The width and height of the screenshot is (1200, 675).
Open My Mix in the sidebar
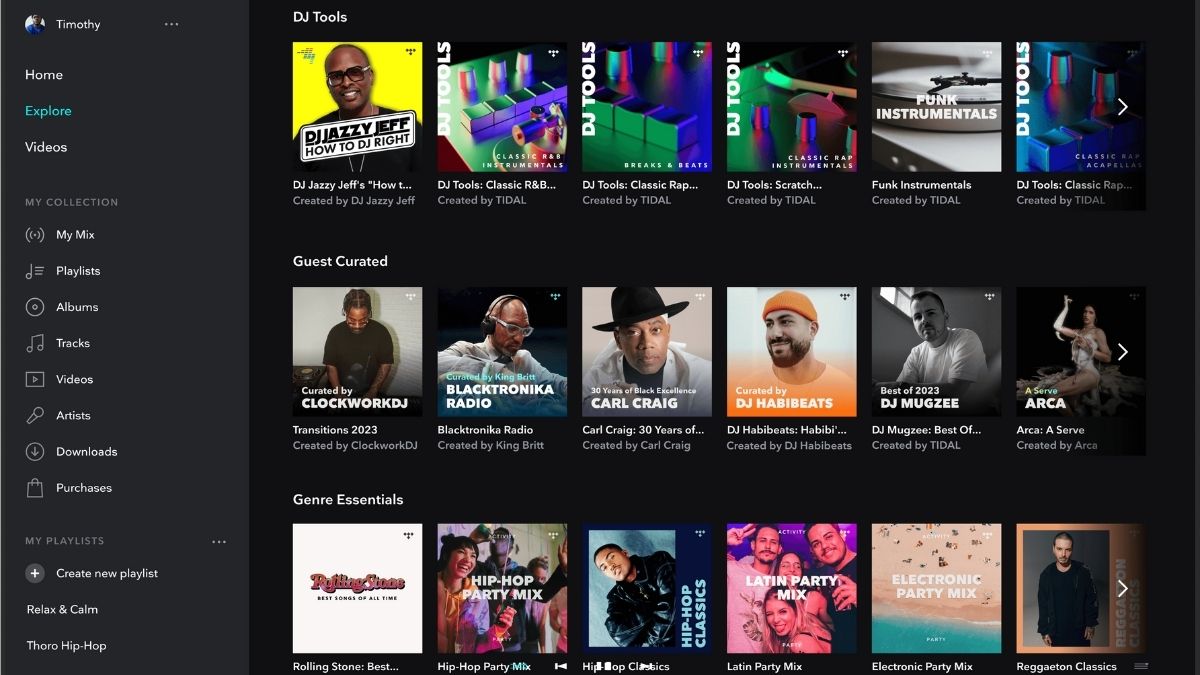coord(74,235)
